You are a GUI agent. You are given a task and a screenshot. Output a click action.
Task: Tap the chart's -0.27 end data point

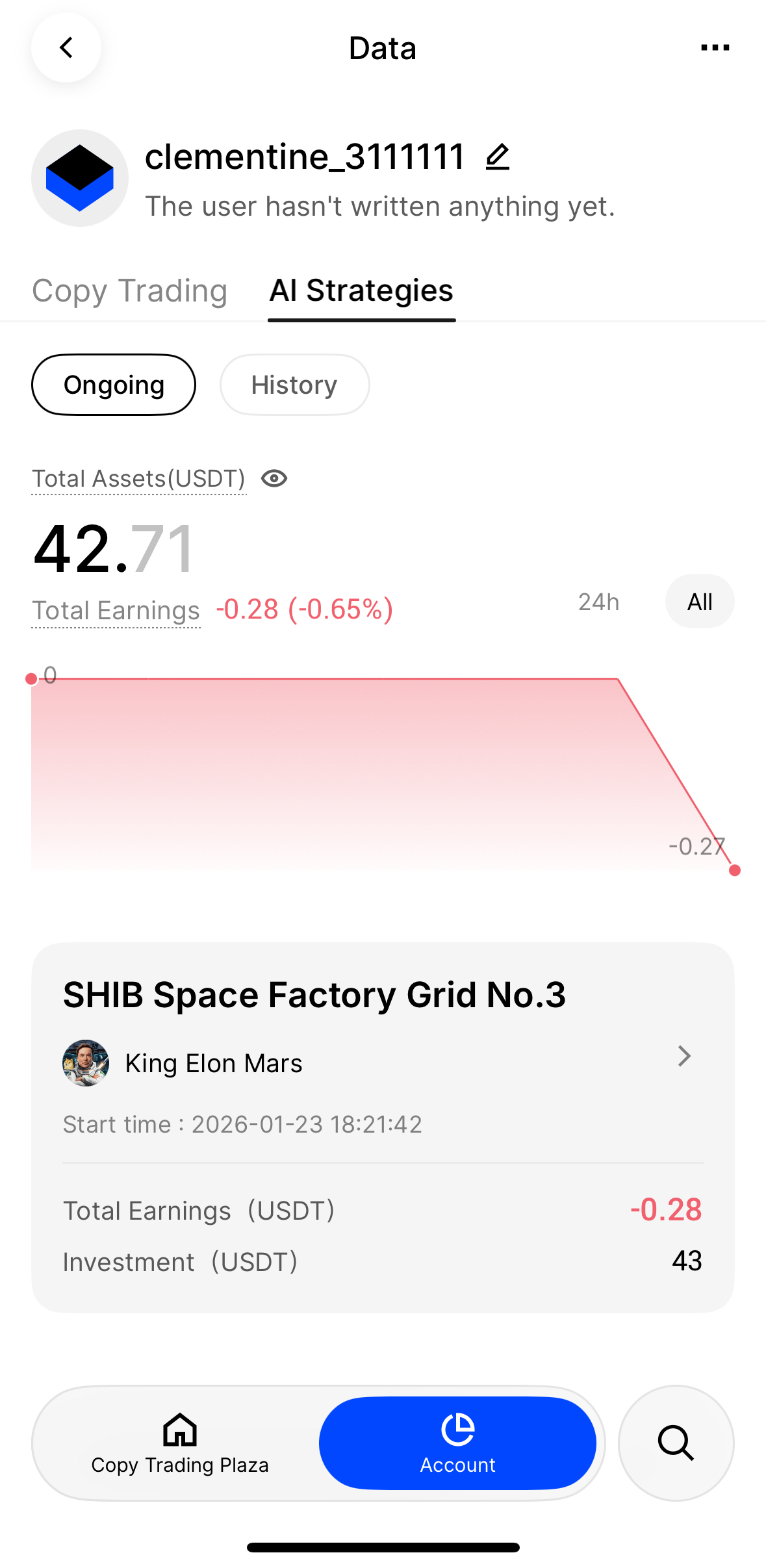[x=735, y=870]
